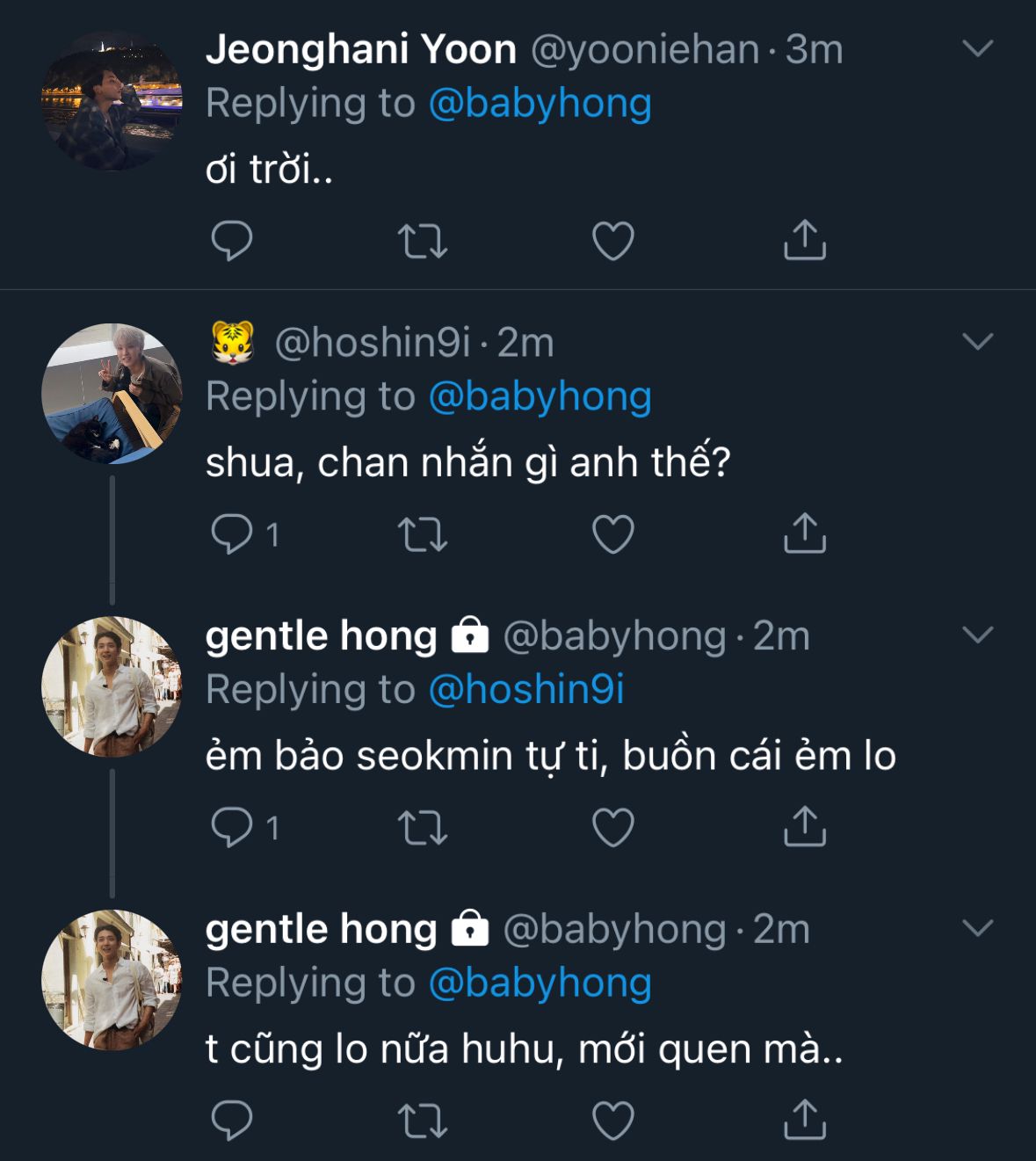The width and height of the screenshot is (1036, 1161).
Task: Reply to hoshin9i's tweet about chan
Action: (232, 534)
